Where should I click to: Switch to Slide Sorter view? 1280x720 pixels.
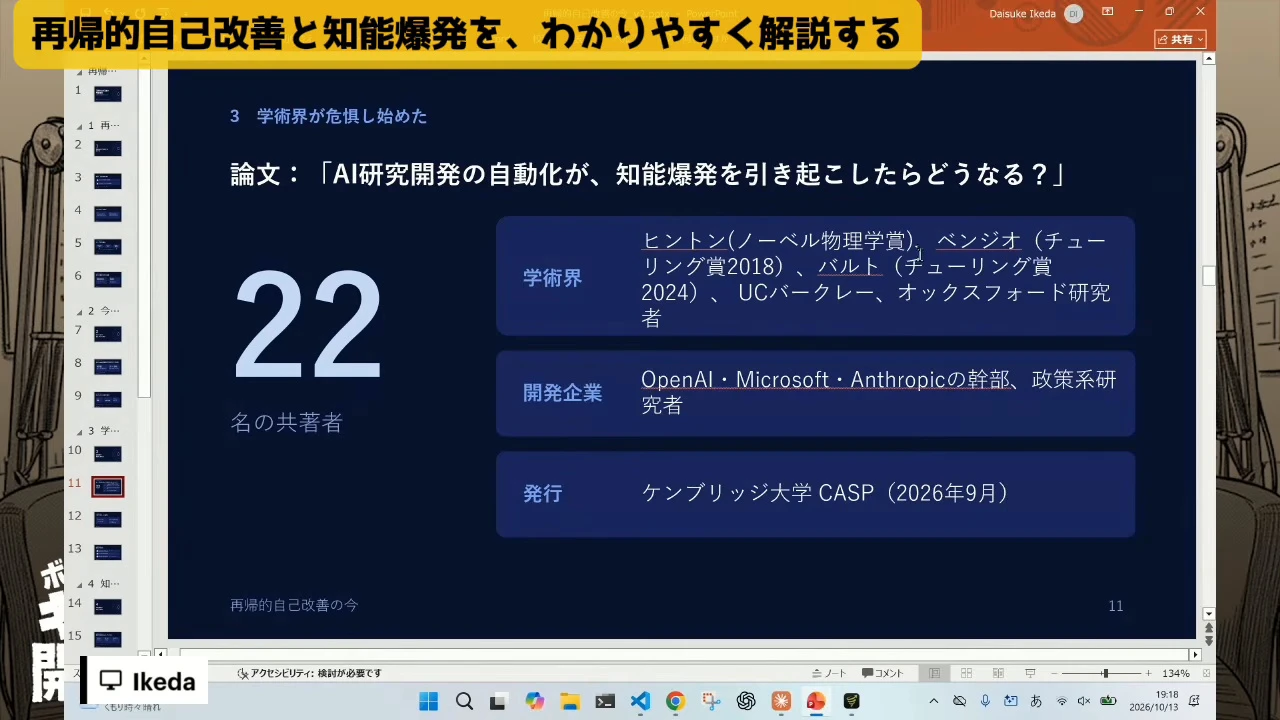tap(966, 673)
